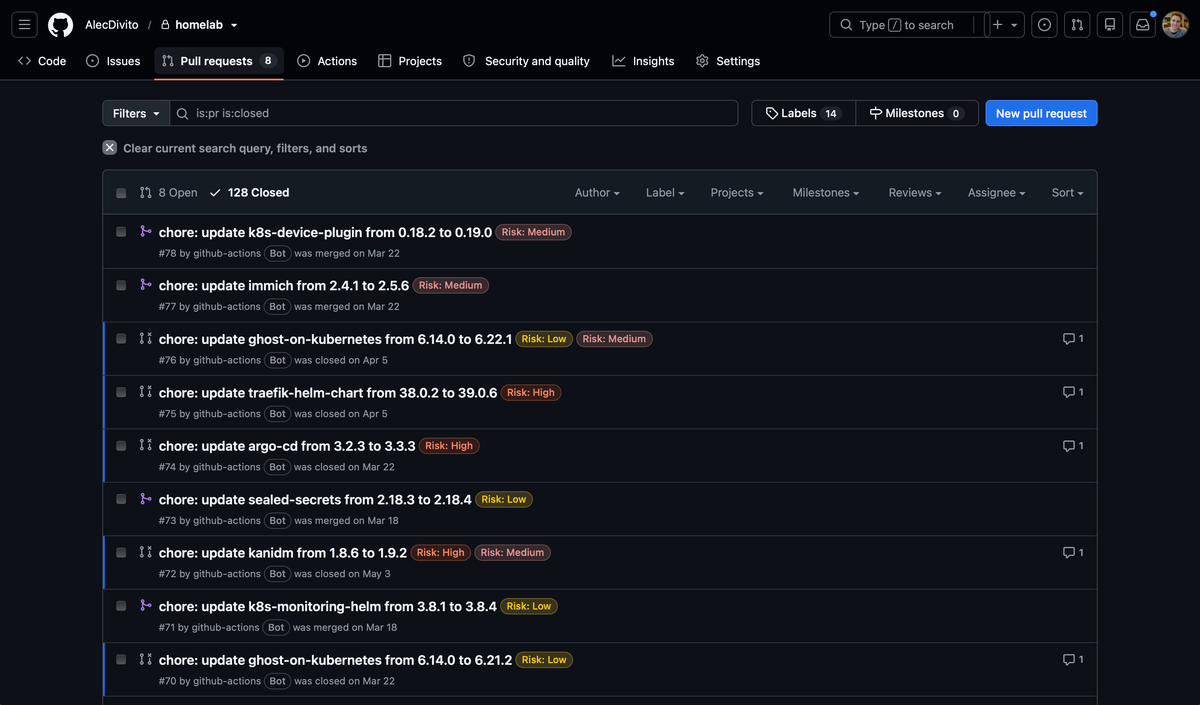
Task: Select the kanidm PR checkbox
Action: click(121, 553)
